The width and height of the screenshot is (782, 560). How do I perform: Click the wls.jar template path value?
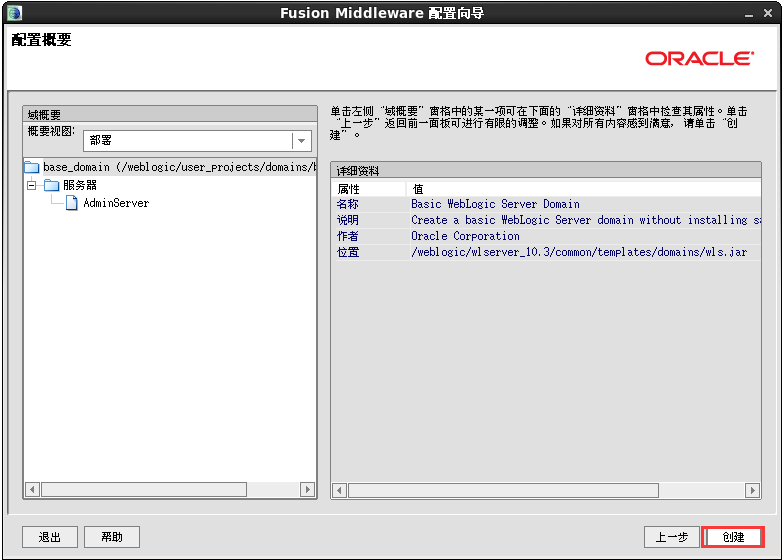[579, 252]
